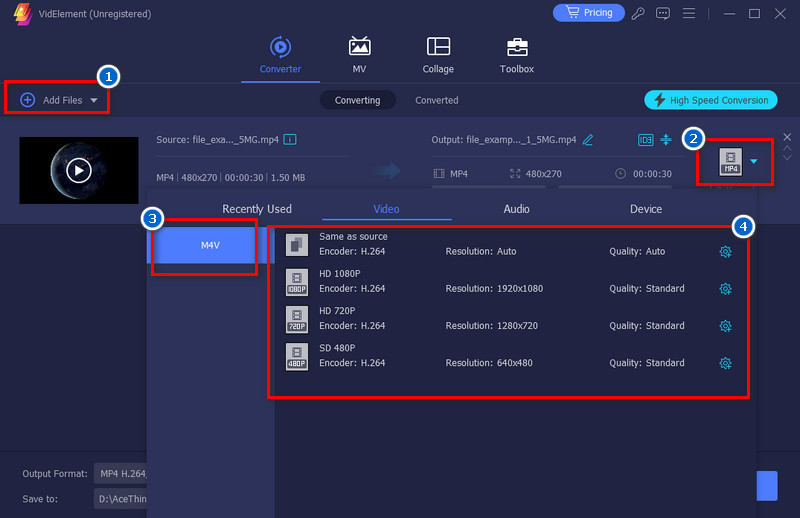Open source file info icon
800x518 pixels.
click(290, 139)
